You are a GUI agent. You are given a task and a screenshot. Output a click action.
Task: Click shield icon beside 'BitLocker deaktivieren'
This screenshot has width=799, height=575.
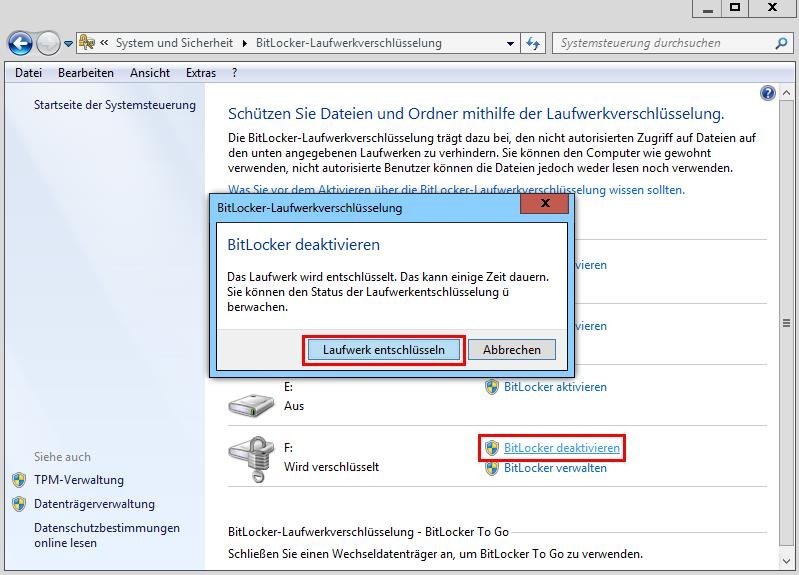(x=492, y=448)
